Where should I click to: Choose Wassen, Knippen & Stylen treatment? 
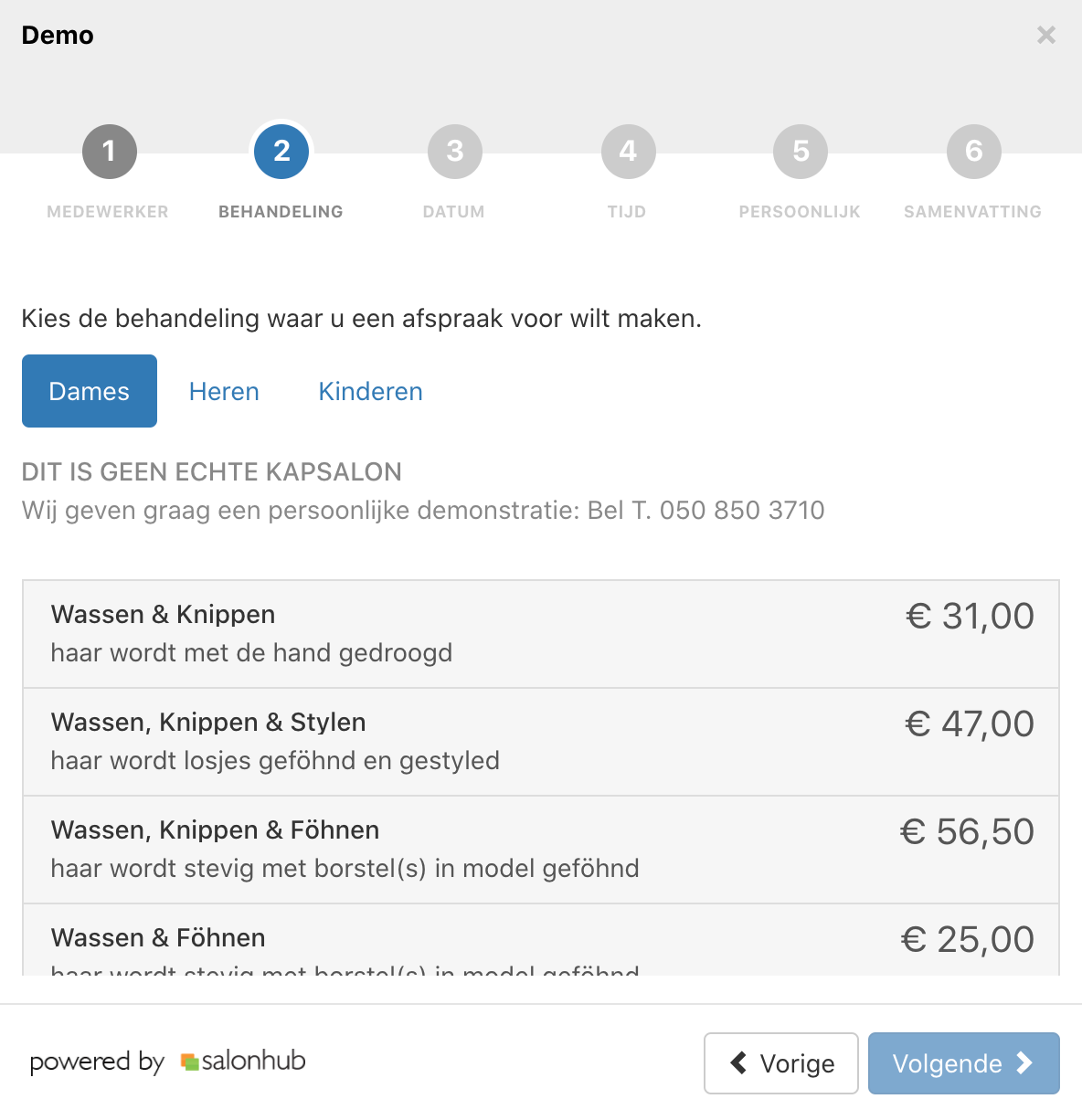click(541, 742)
